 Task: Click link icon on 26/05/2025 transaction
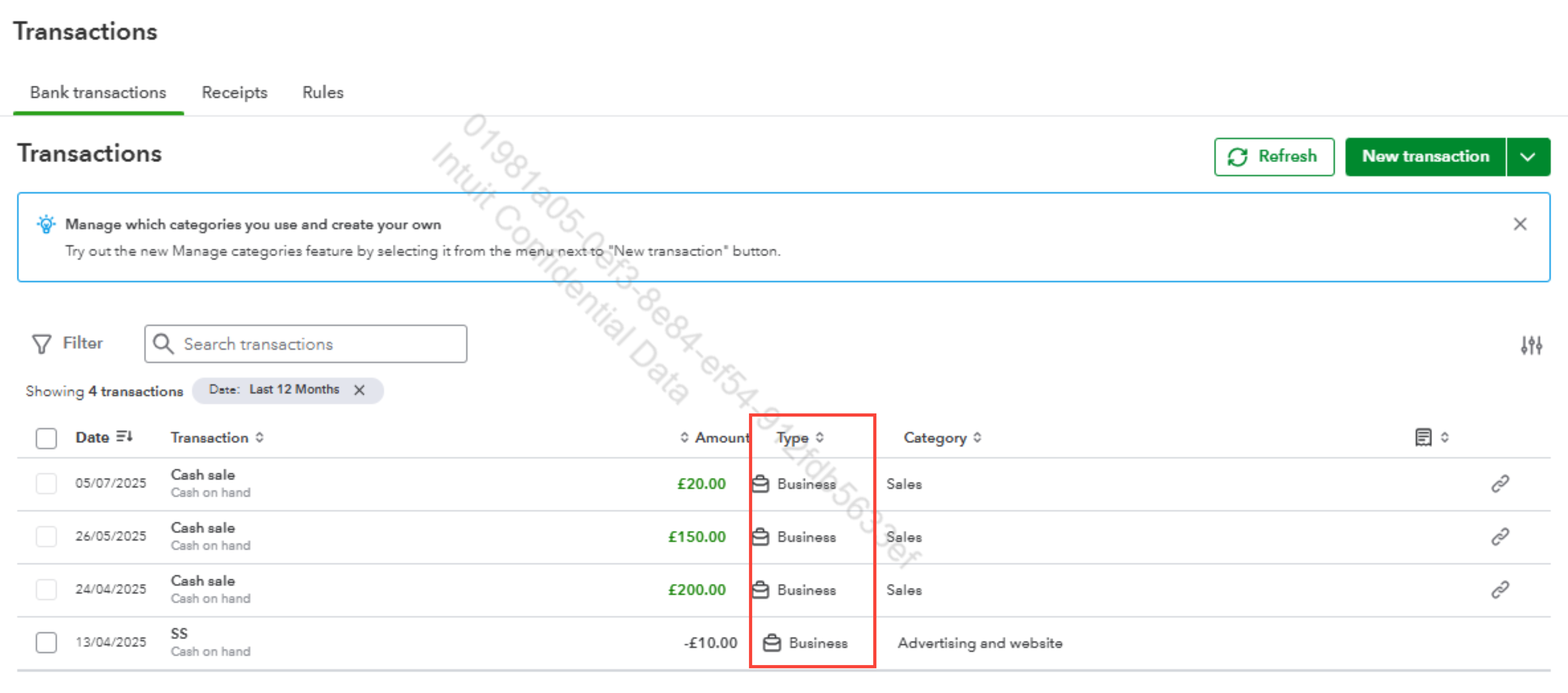click(1499, 536)
